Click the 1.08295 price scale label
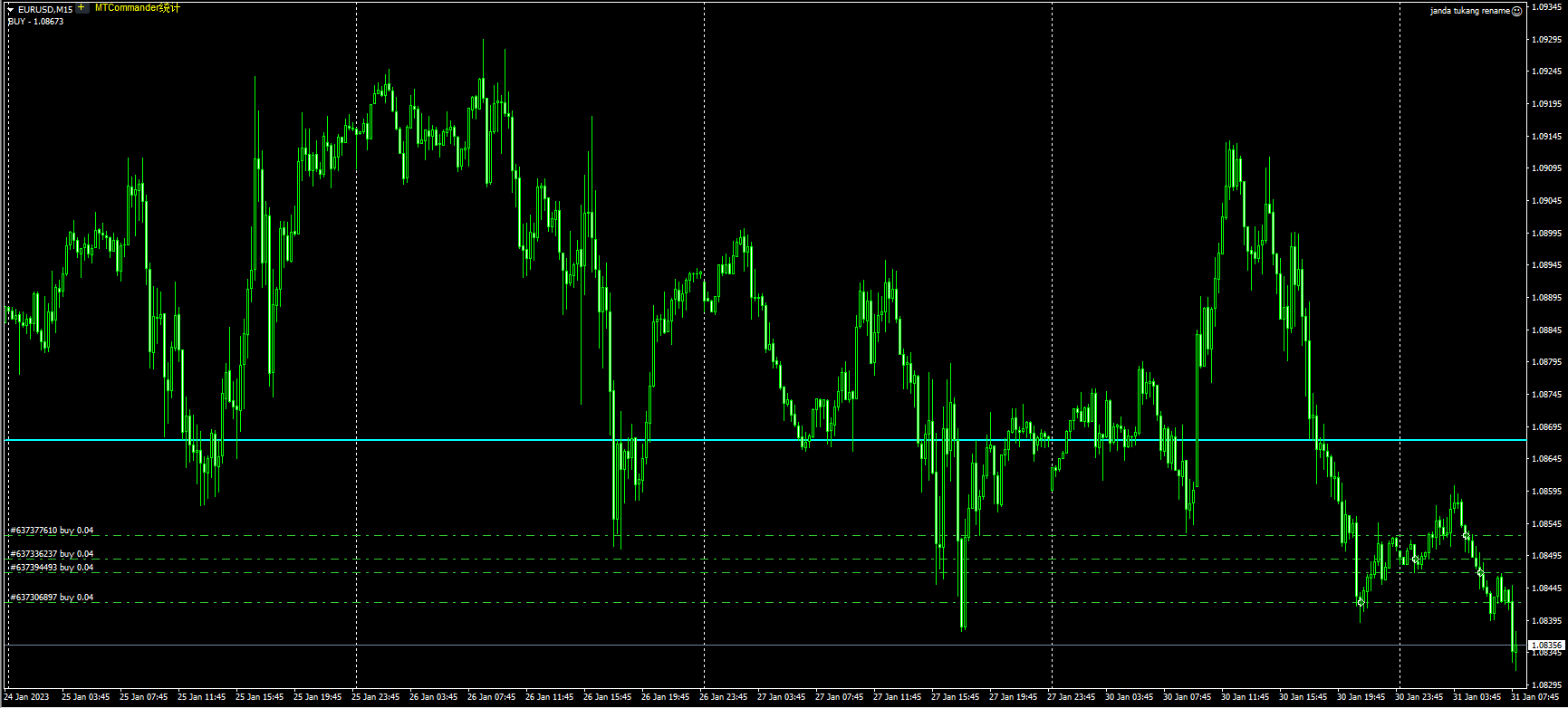This screenshot has height=708, width=1568. (x=1547, y=685)
